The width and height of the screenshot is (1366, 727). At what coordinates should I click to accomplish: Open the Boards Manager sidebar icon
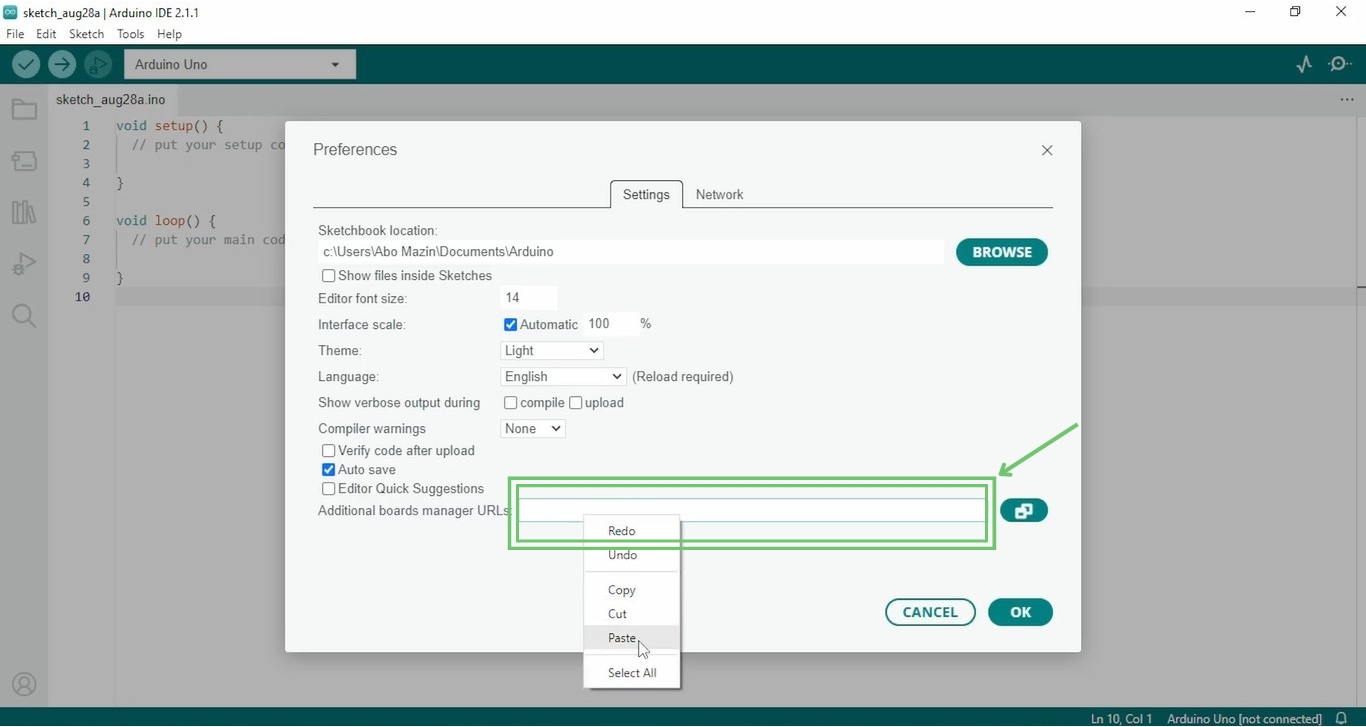(x=24, y=160)
